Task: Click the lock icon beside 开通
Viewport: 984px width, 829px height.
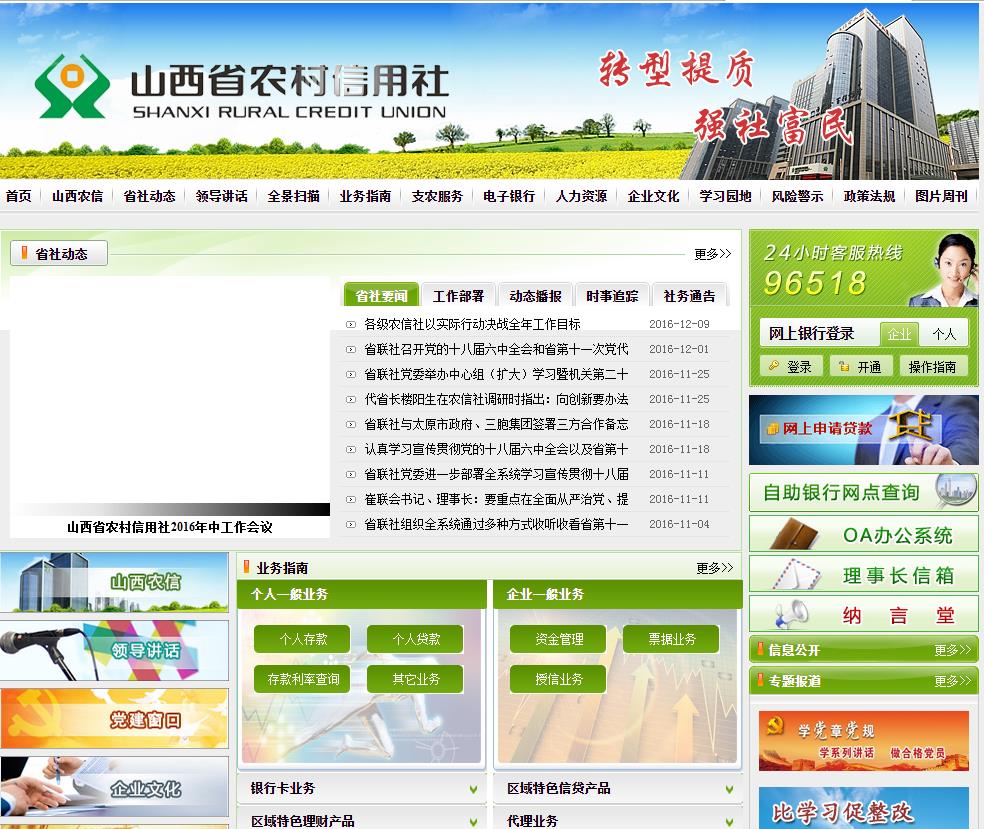Action: (844, 366)
